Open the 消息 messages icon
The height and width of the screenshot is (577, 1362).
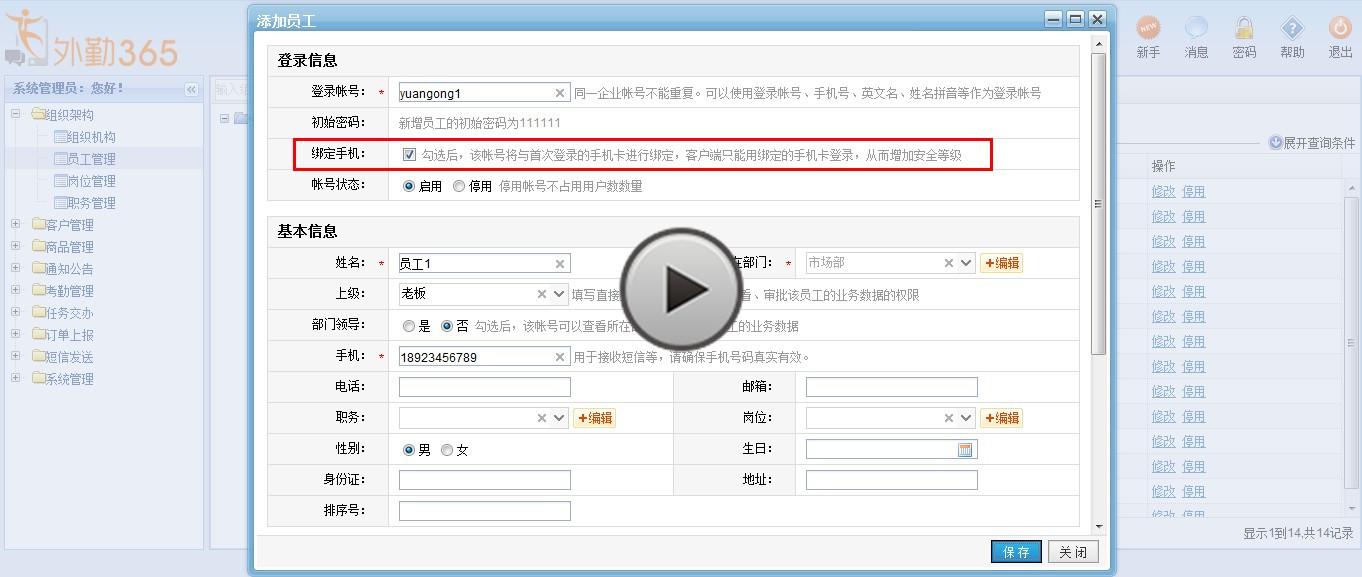pyautogui.click(x=1196, y=28)
